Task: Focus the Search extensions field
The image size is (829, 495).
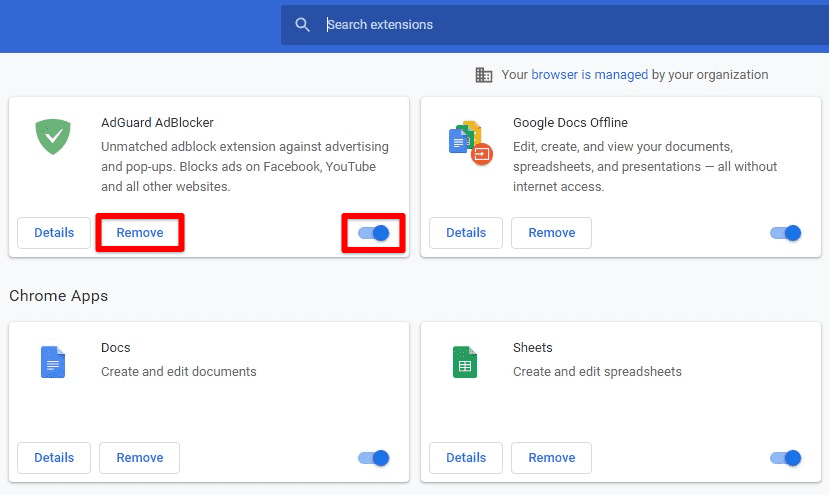Action: click(x=555, y=25)
